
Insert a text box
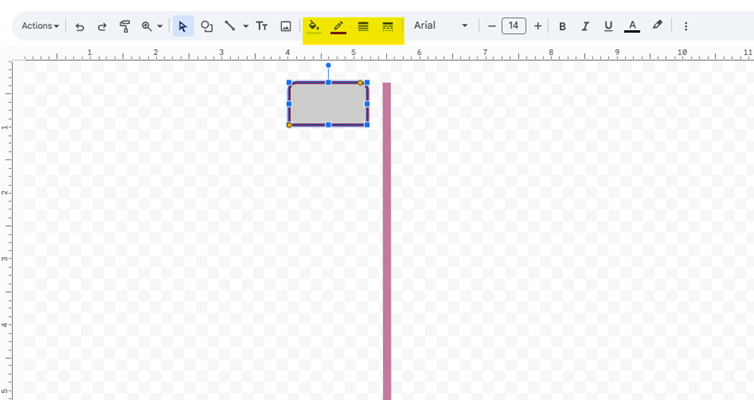[x=262, y=26]
